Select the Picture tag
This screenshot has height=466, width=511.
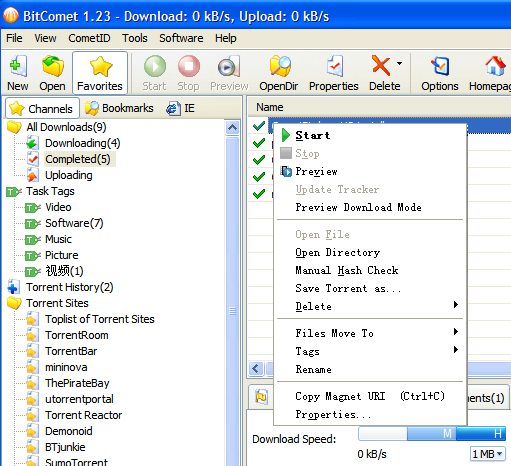tap(62, 255)
